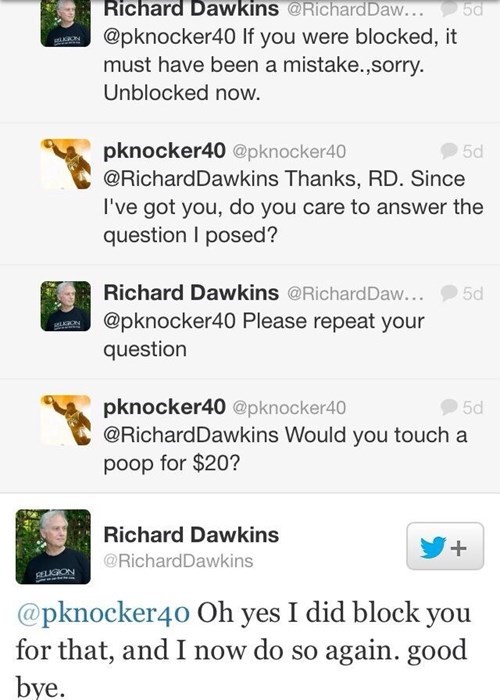Open pknocker40 avatar on '$20' tweet

point(66,420)
